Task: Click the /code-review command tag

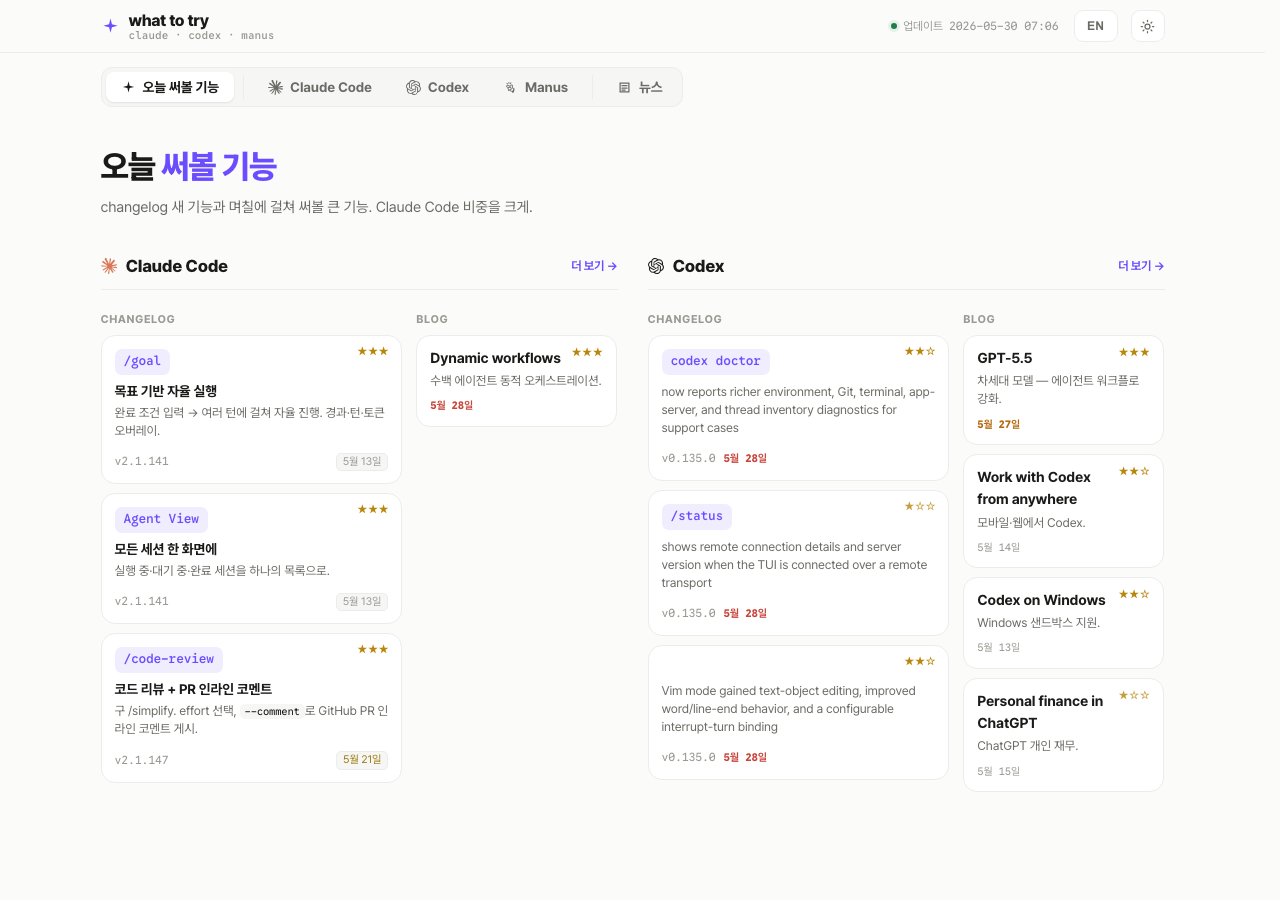Action: coord(169,659)
